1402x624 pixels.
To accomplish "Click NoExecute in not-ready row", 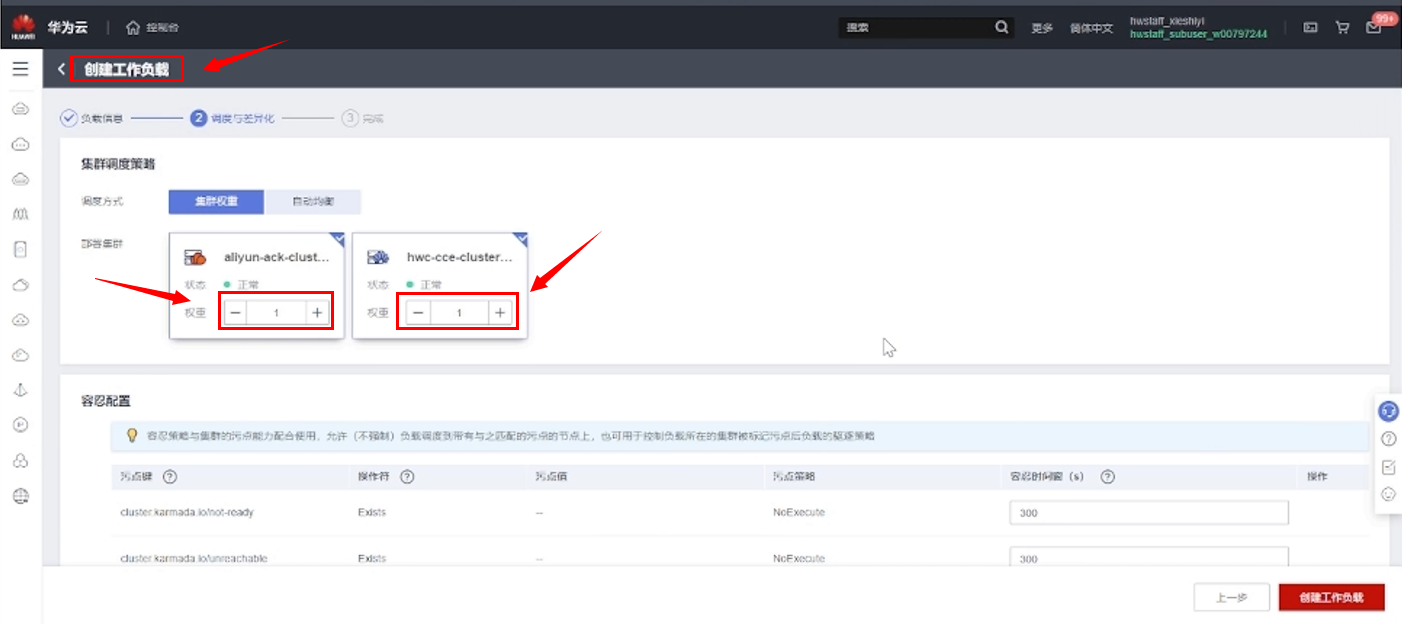I will point(799,513).
